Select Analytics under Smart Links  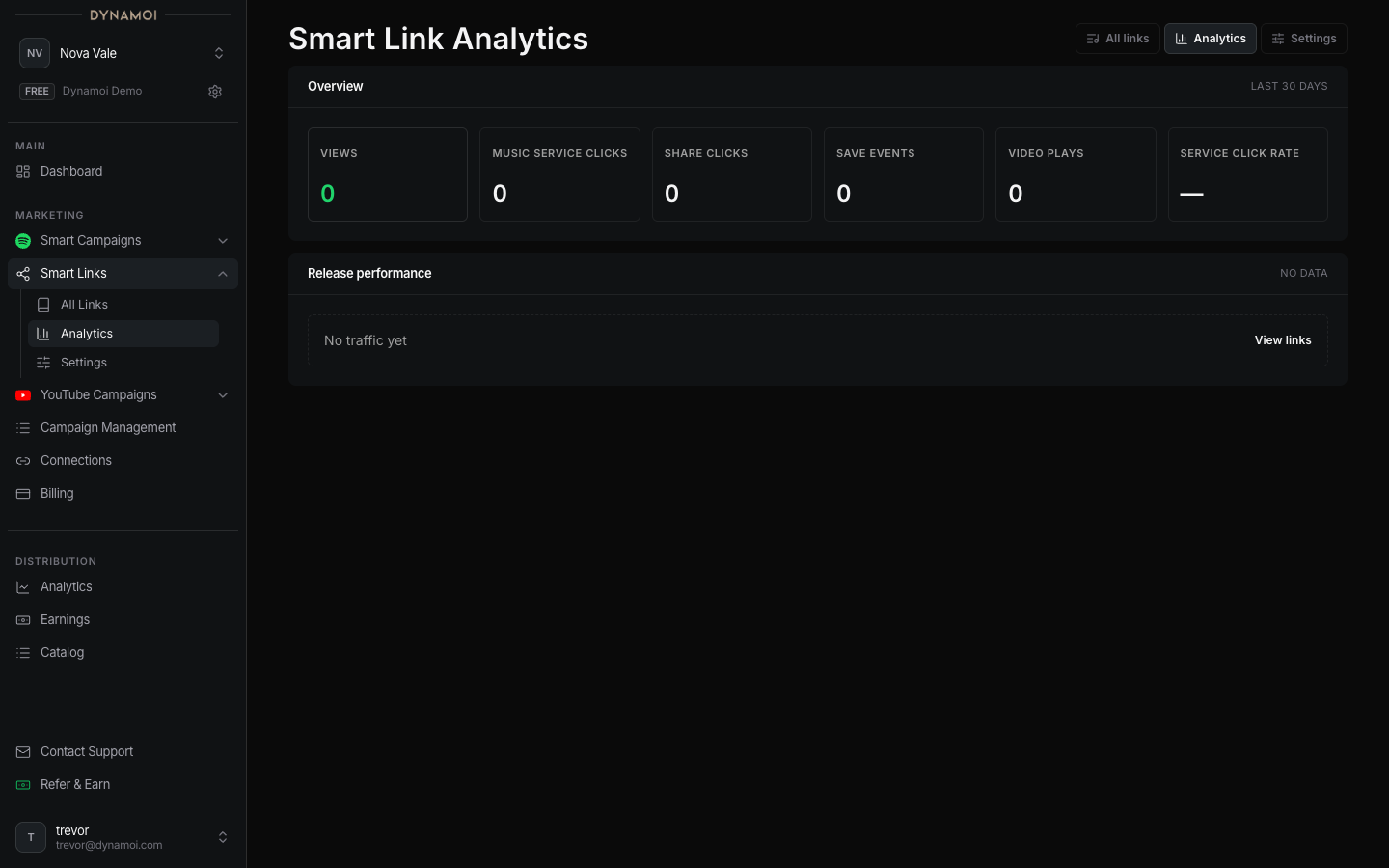click(123, 334)
